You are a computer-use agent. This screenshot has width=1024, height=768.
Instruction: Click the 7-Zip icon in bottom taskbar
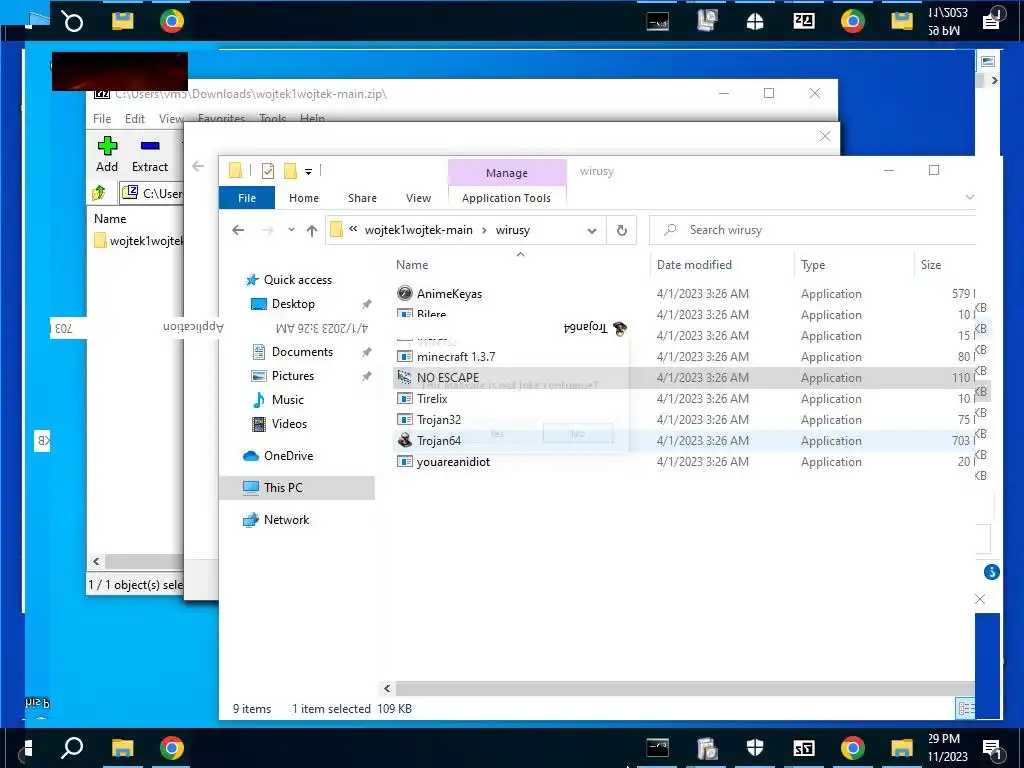[804, 748]
